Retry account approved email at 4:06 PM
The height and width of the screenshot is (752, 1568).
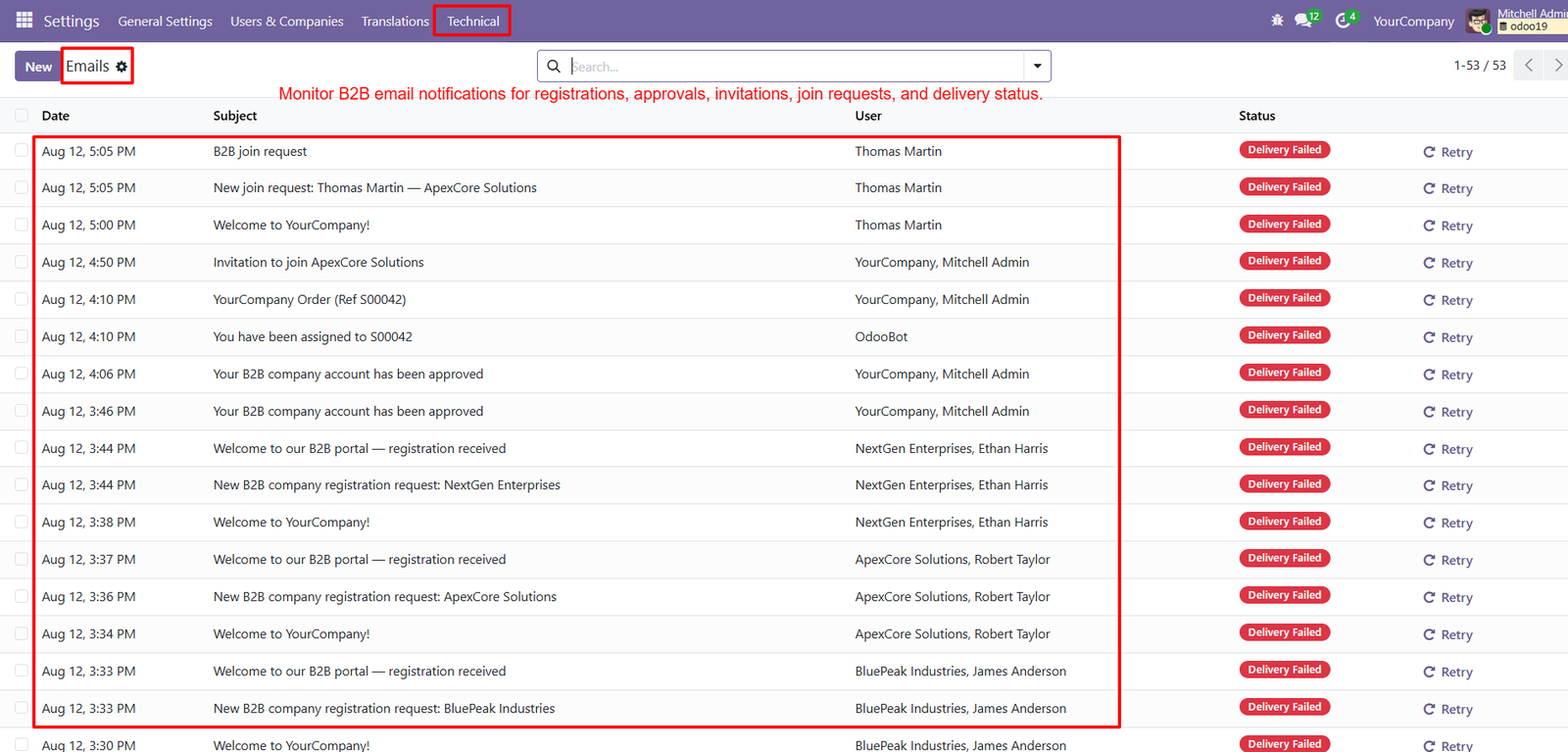pyautogui.click(x=1447, y=375)
